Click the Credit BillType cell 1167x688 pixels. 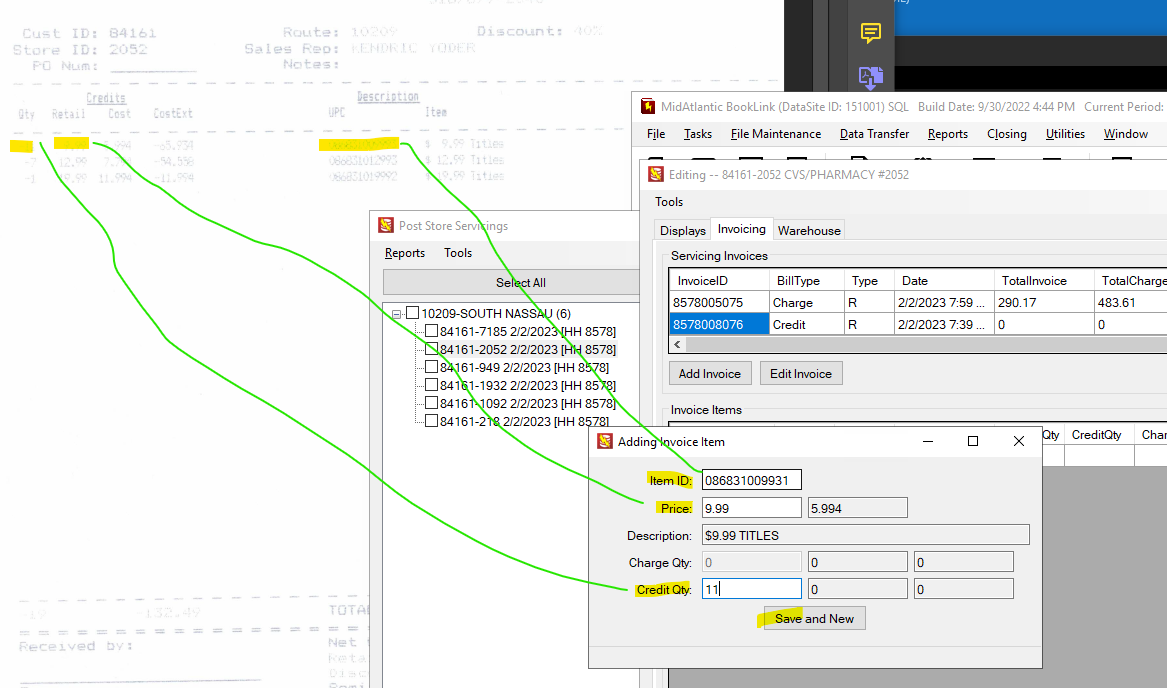click(x=806, y=325)
